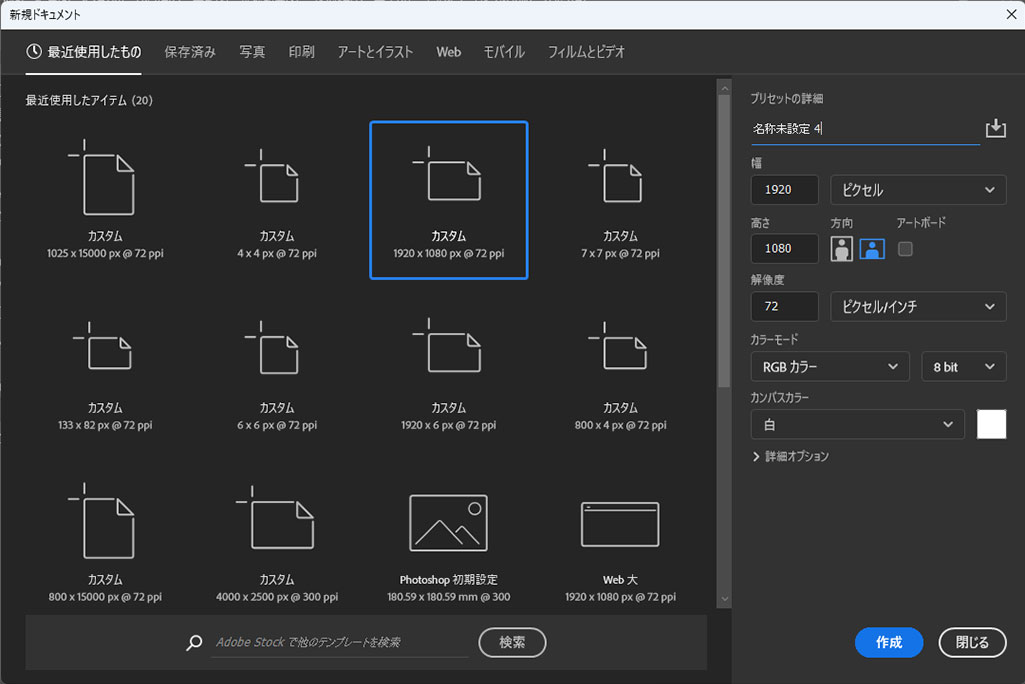Open the canvas color 白 dropdown
The height and width of the screenshot is (684, 1025).
[x=857, y=424]
